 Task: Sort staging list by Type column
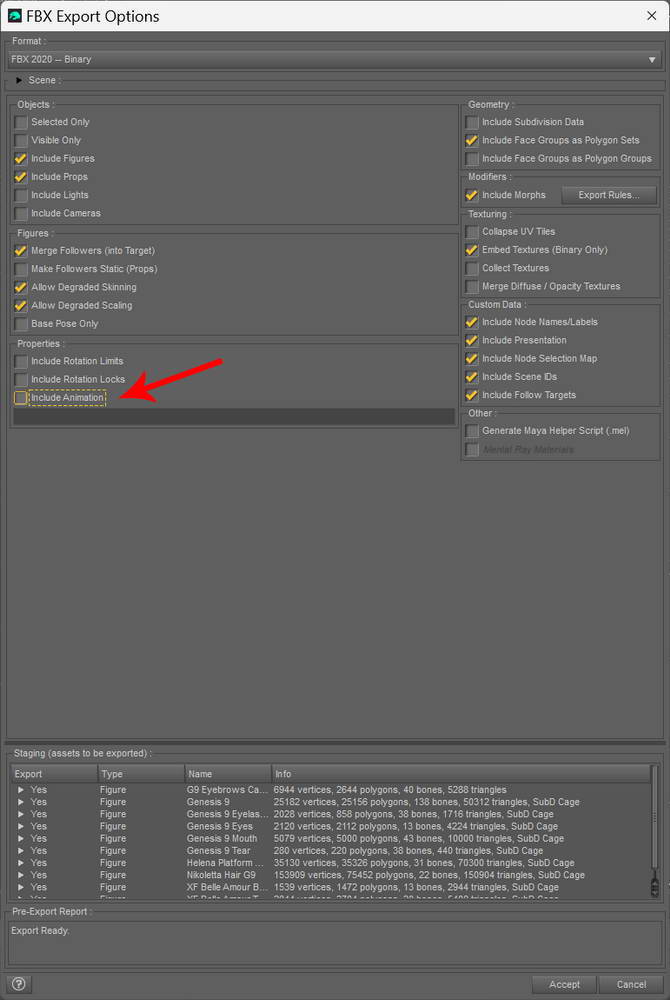(141, 774)
